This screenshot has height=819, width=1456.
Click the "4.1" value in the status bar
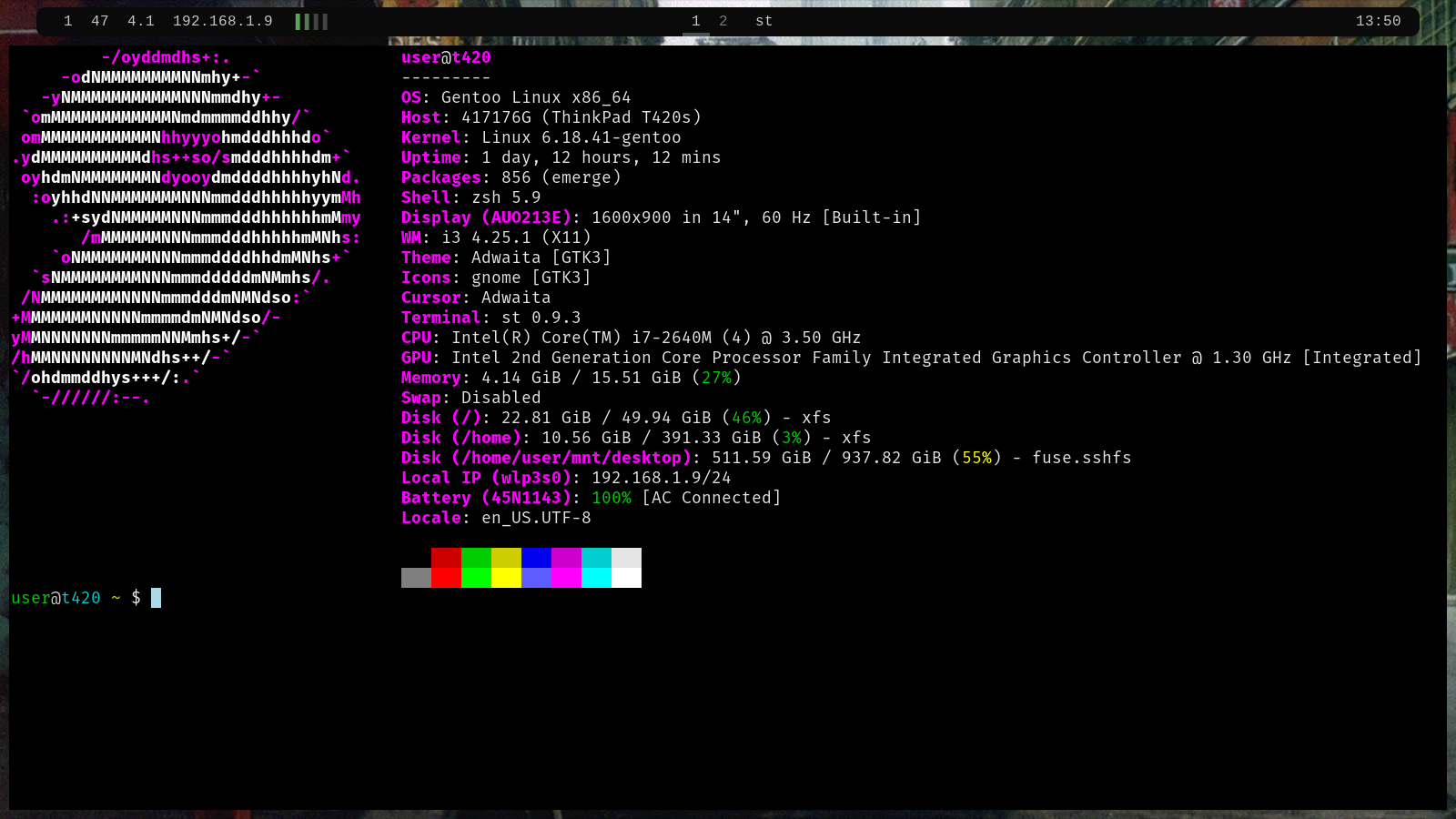point(141,21)
